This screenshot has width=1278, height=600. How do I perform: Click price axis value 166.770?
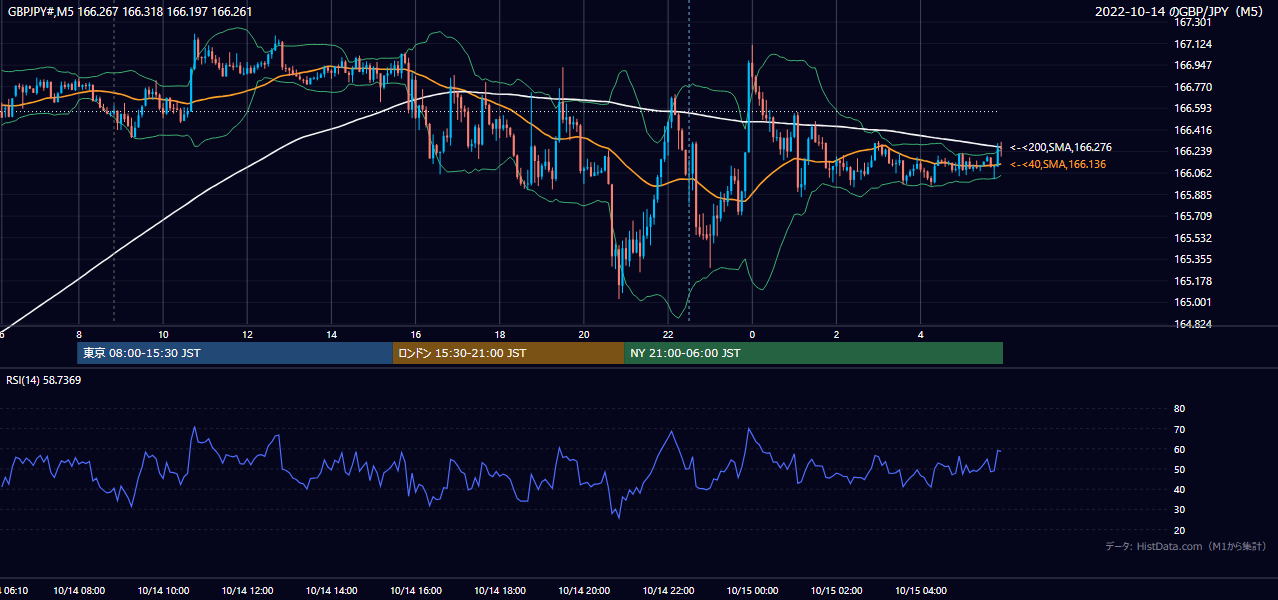pyautogui.click(x=1192, y=87)
